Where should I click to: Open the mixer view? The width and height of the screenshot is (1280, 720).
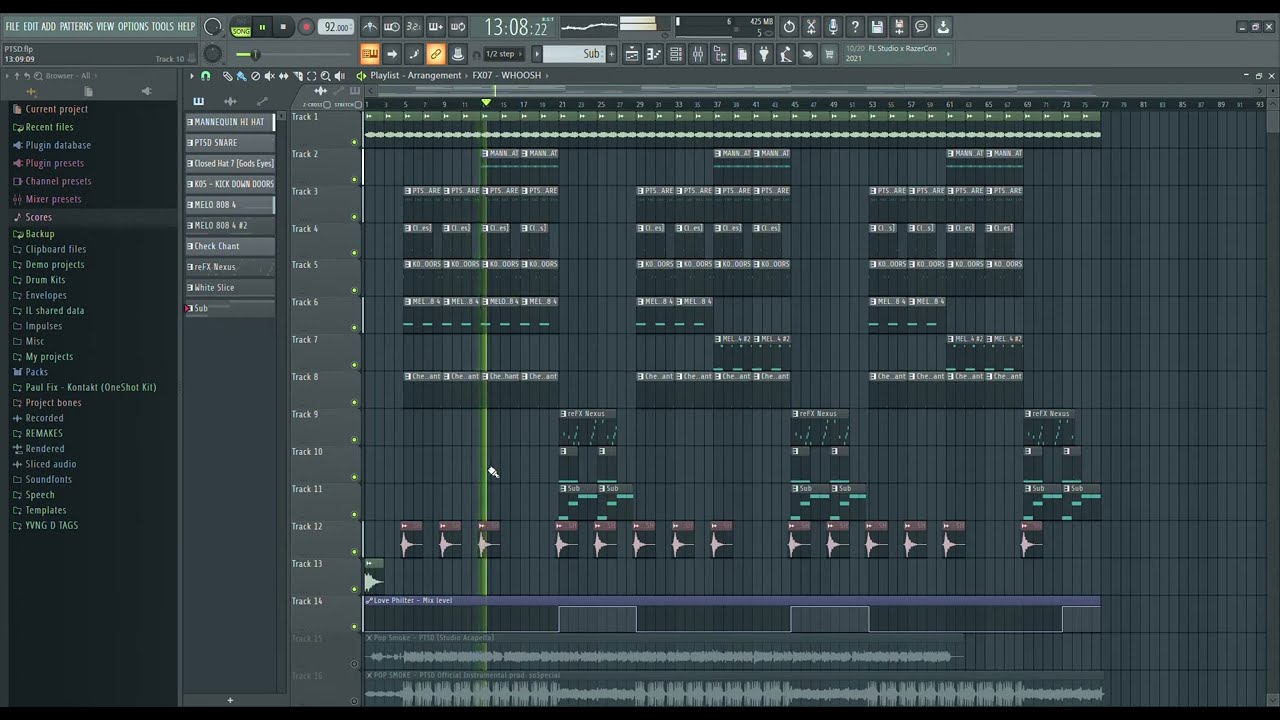(698, 54)
